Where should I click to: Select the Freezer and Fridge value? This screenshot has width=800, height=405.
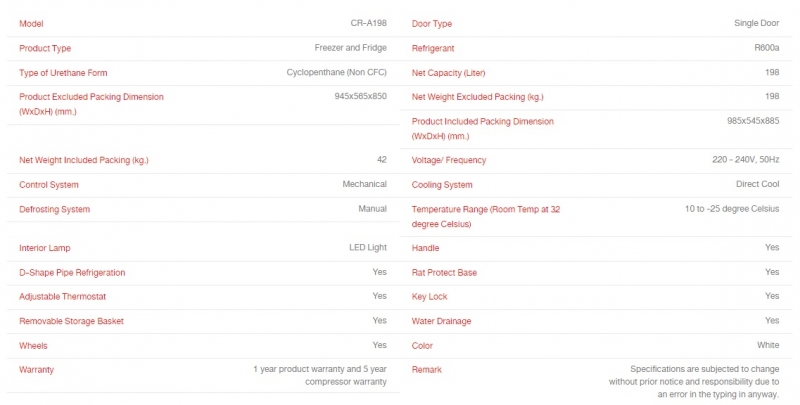click(x=351, y=47)
